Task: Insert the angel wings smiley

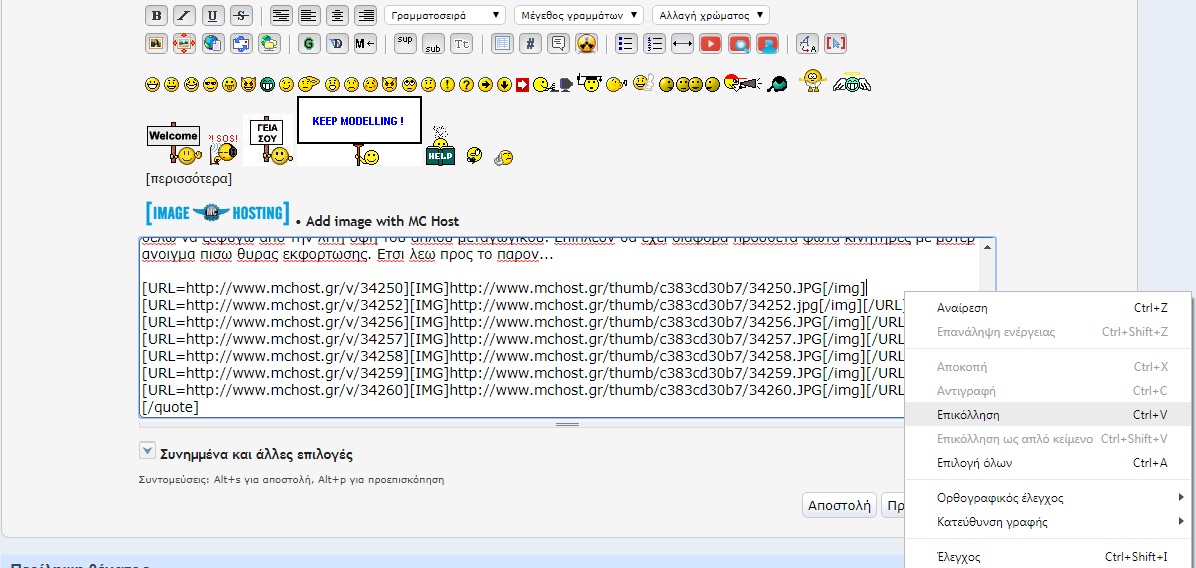Action: click(x=852, y=82)
